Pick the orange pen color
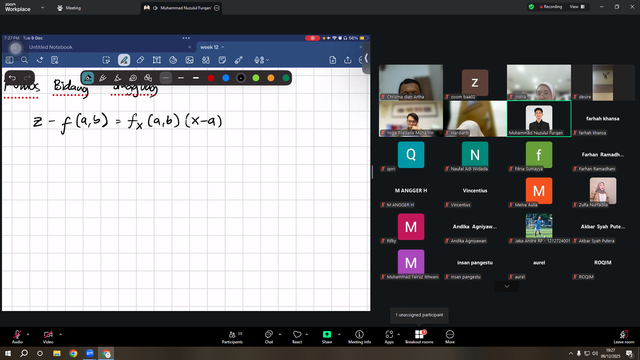640x360 pixels. pos(271,78)
